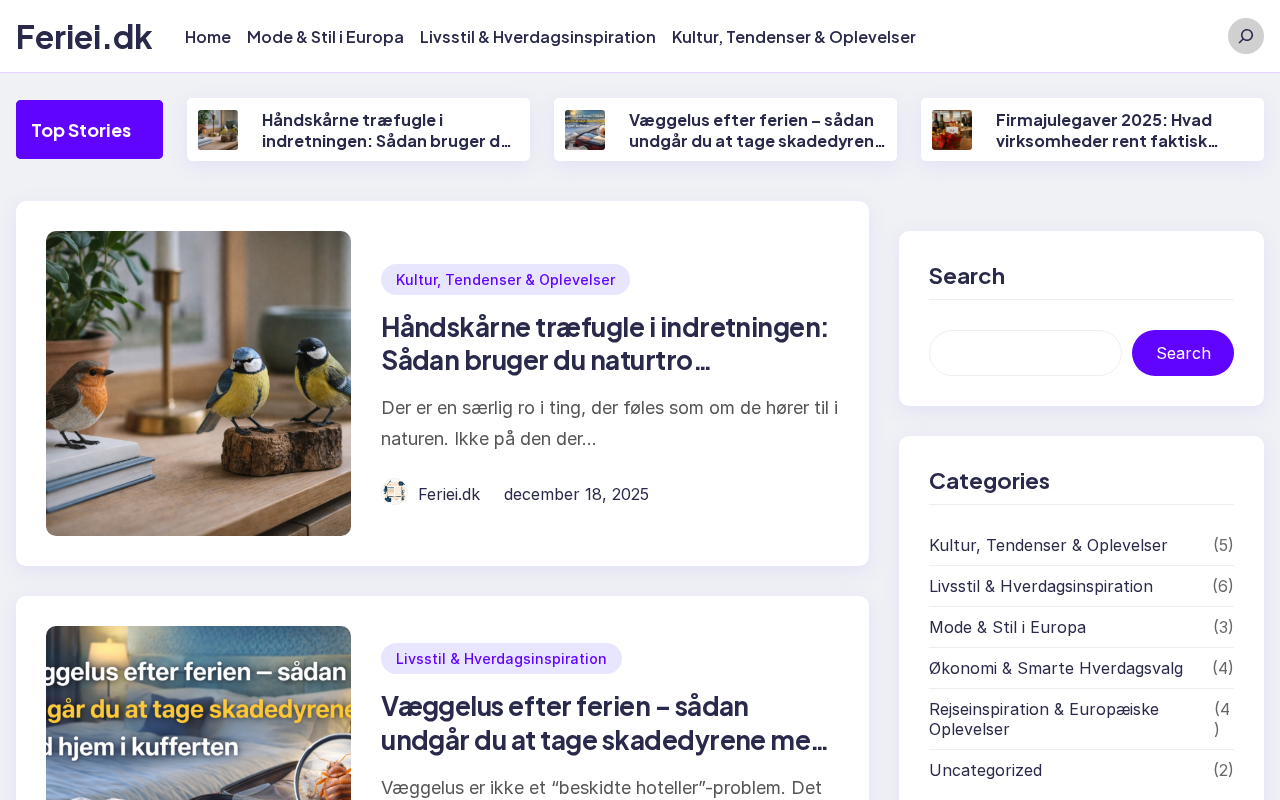
Task: Open category Mode & Stil i Europa in sidebar
Action: pos(1007,627)
